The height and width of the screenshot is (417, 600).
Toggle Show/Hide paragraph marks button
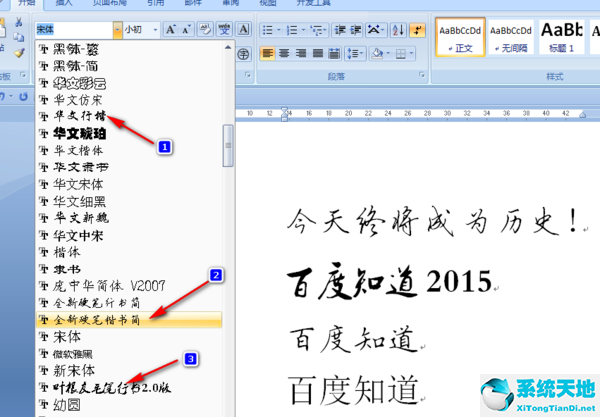pyautogui.click(x=417, y=30)
